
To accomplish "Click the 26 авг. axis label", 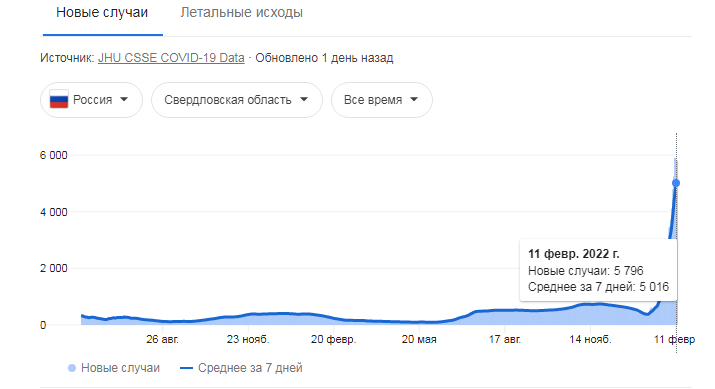I will (x=162, y=339).
